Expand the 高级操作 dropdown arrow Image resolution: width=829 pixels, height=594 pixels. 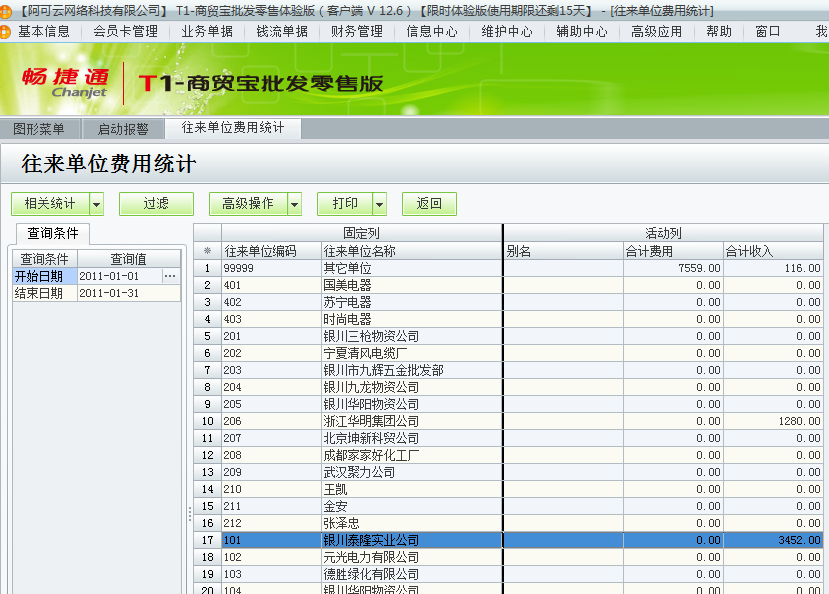(294, 204)
